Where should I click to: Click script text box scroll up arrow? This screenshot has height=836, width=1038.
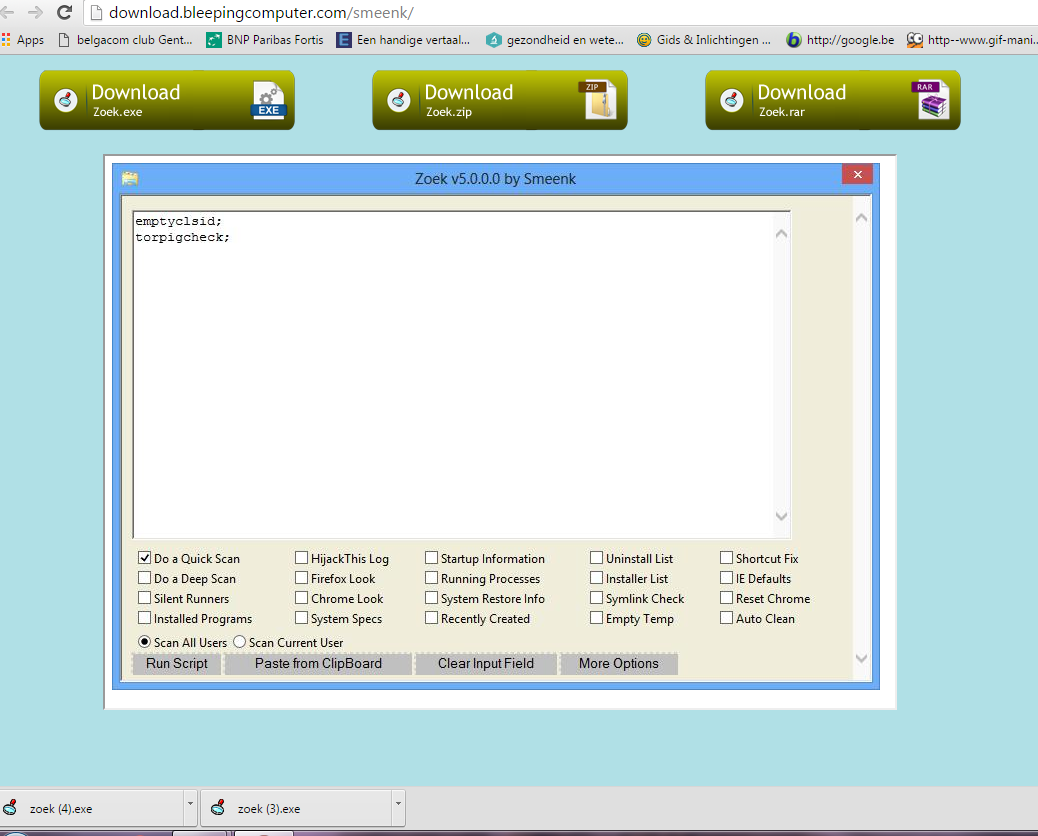[781, 234]
